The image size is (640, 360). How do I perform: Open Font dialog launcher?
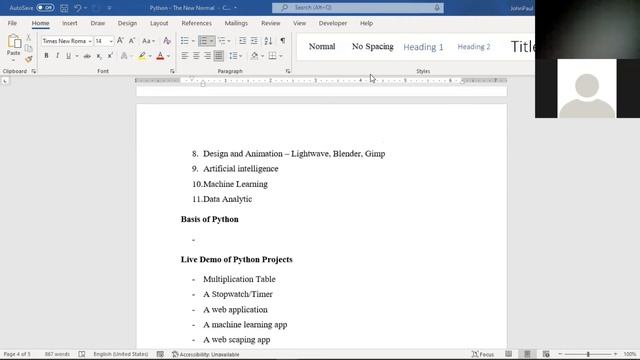click(x=172, y=71)
